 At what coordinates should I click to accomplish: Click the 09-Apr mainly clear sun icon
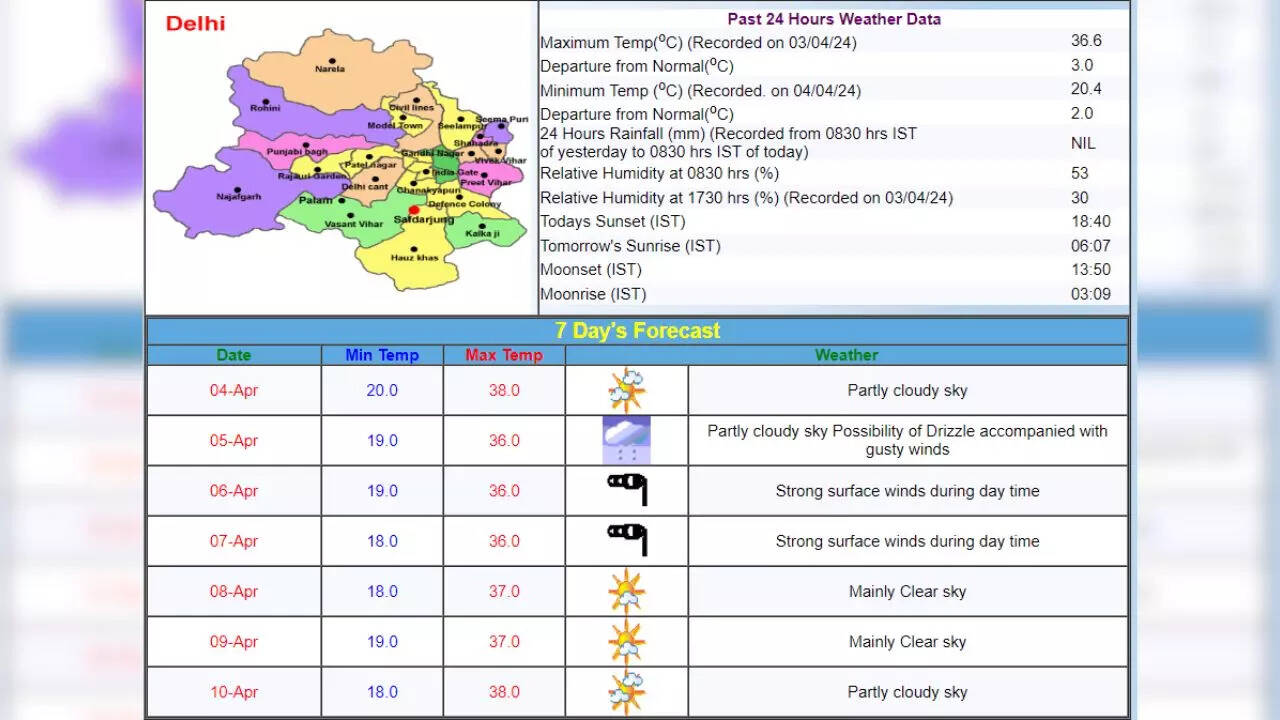click(627, 641)
